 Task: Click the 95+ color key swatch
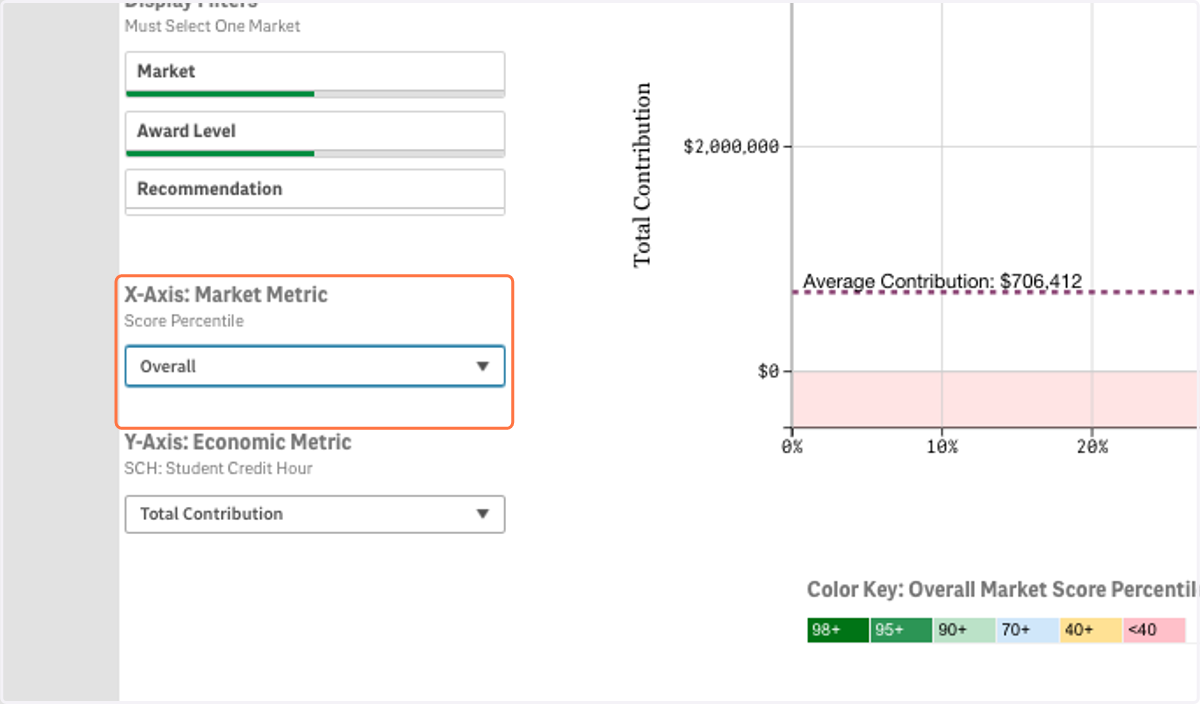click(x=901, y=630)
